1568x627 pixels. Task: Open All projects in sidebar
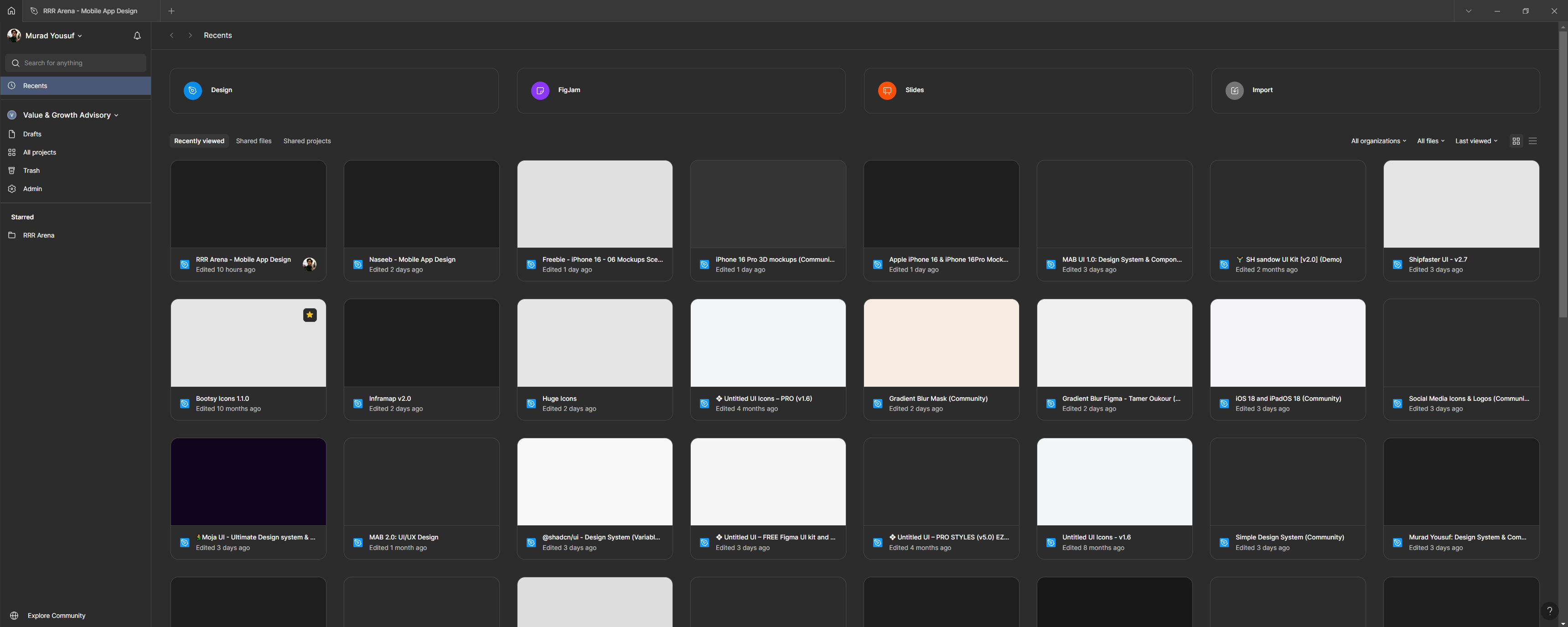point(76,152)
